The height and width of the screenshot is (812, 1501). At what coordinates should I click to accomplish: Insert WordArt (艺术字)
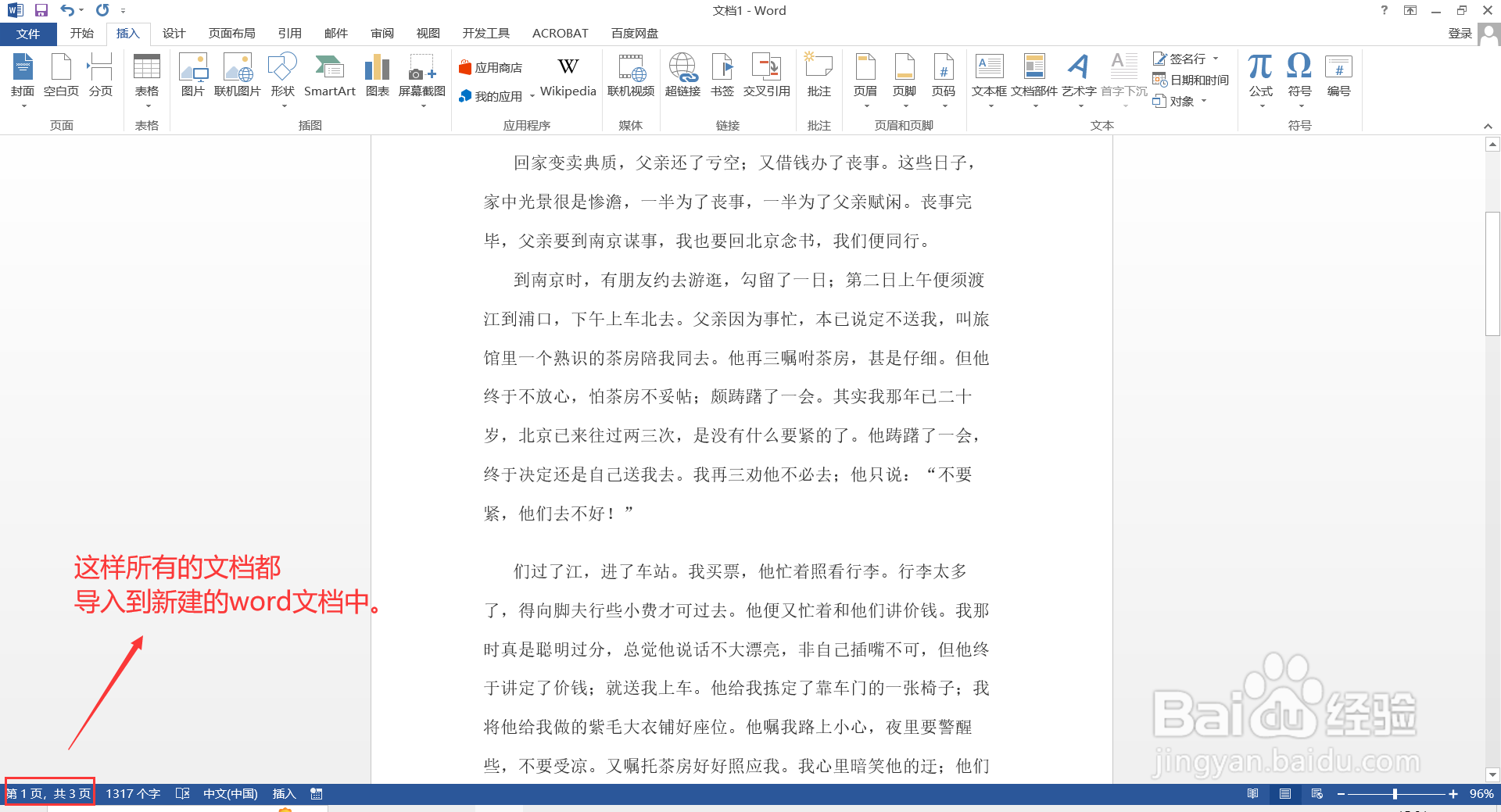click(1079, 78)
